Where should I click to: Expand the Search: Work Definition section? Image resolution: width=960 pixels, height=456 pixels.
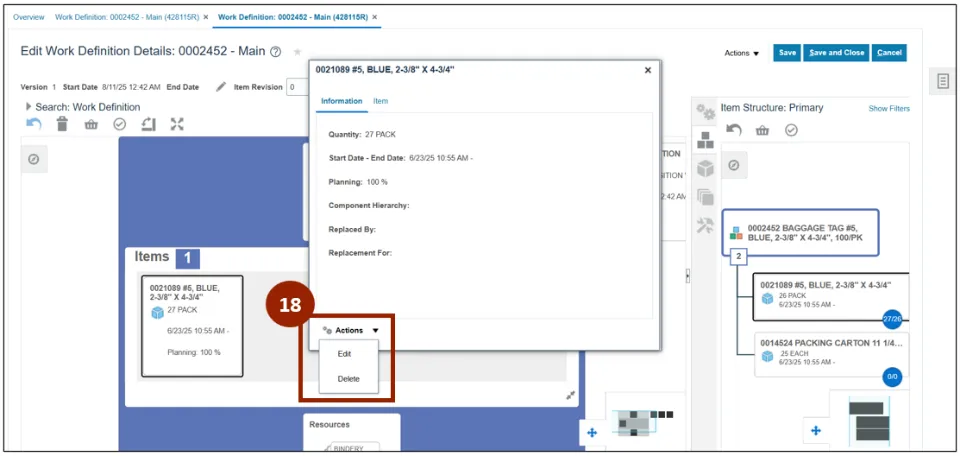28,107
